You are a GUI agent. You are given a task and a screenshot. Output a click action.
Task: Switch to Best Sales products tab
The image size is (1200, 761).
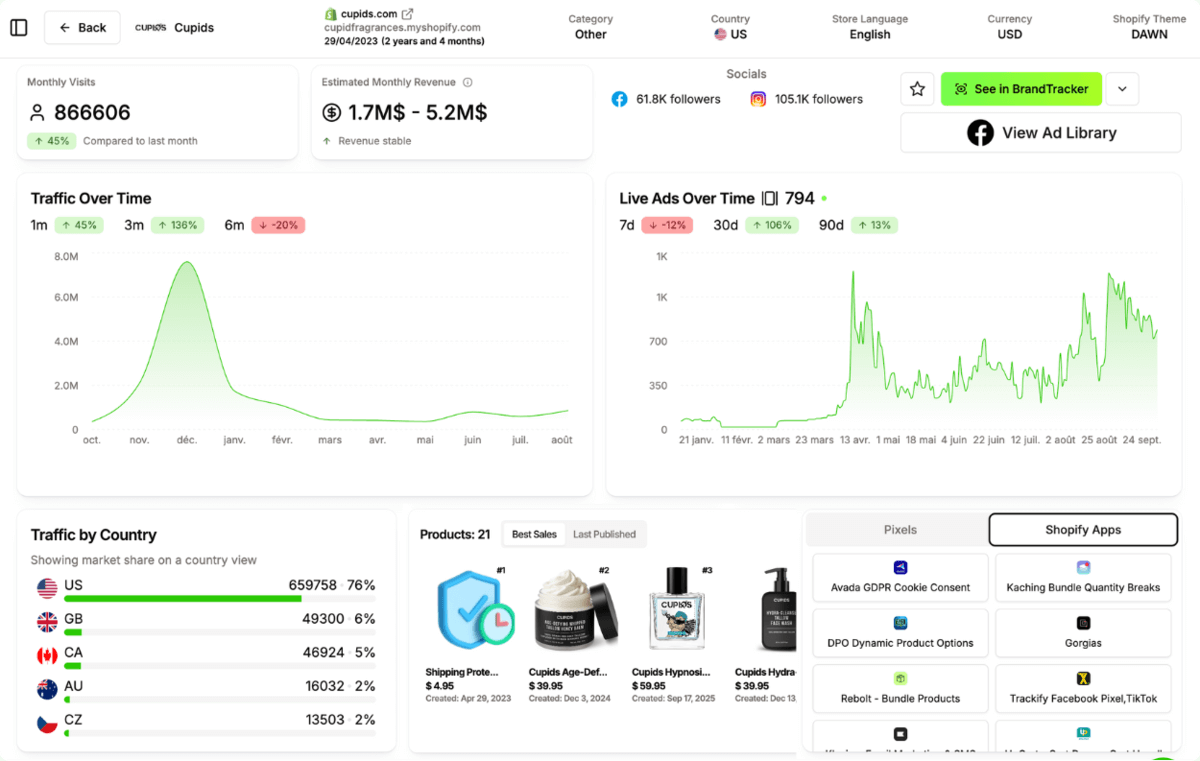point(534,534)
